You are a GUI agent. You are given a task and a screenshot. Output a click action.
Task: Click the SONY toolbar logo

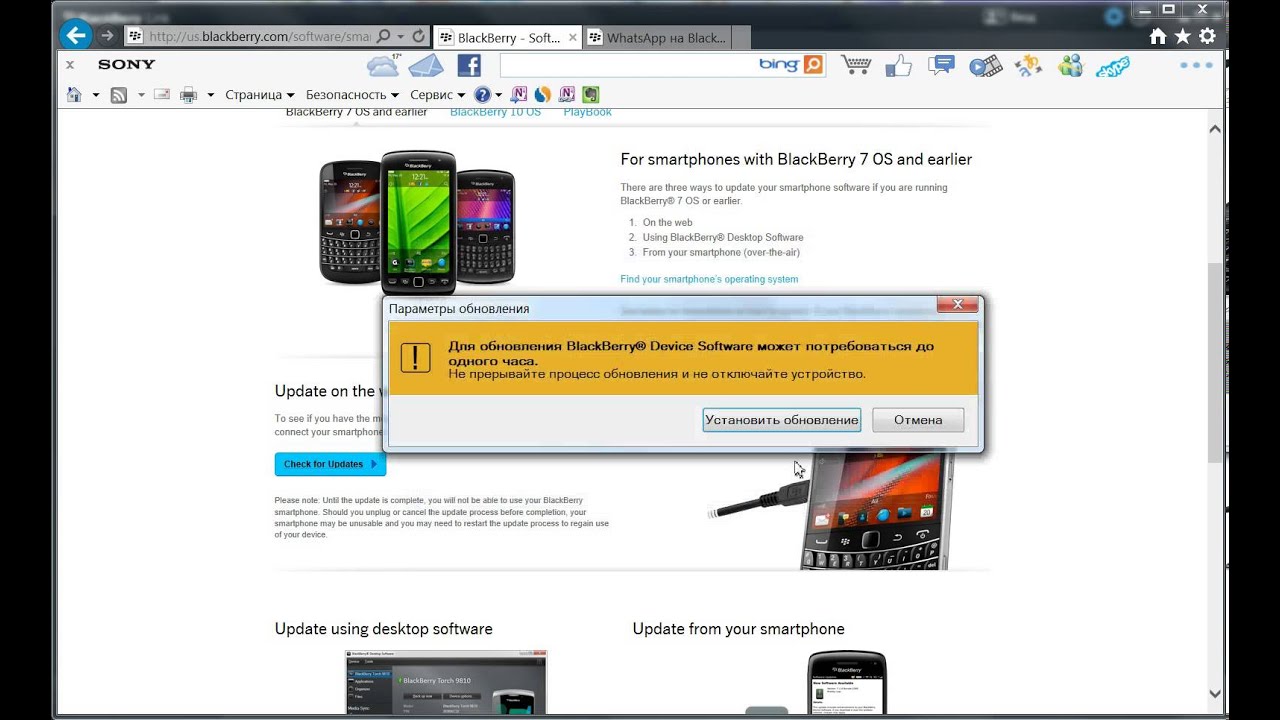click(x=127, y=64)
